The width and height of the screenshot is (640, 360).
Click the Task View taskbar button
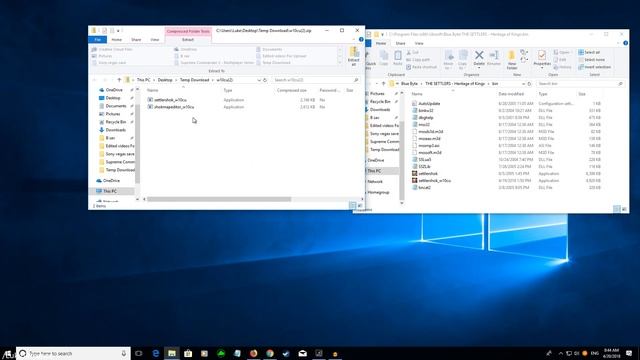point(139,353)
